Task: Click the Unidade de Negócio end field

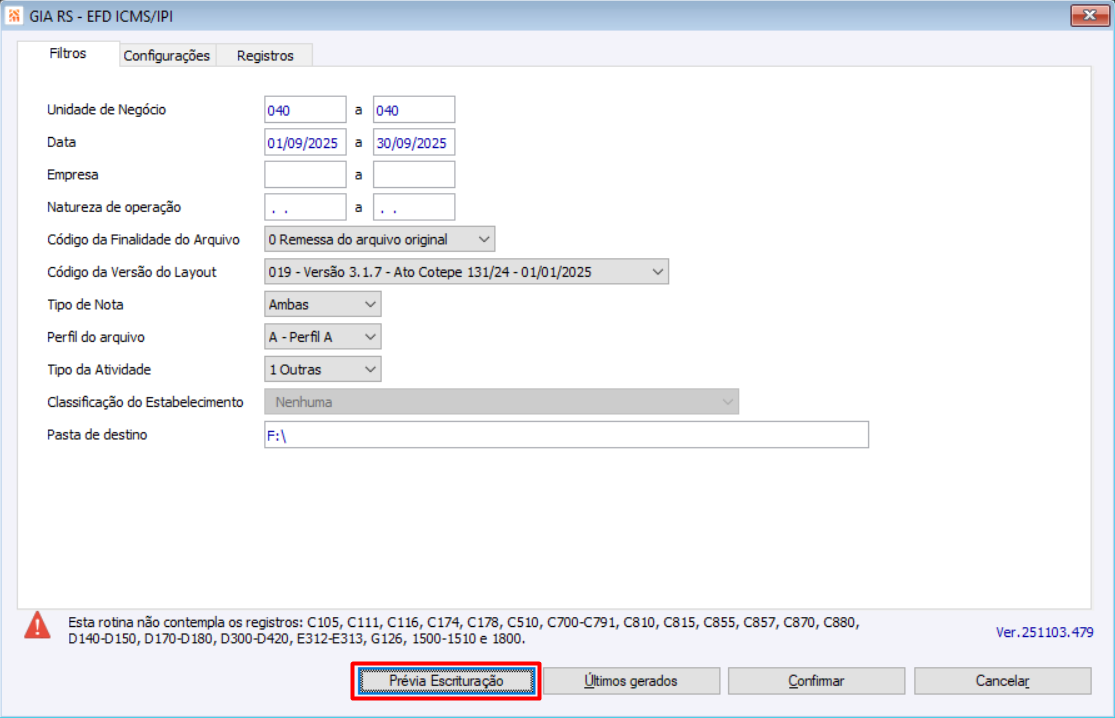Action: point(414,110)
